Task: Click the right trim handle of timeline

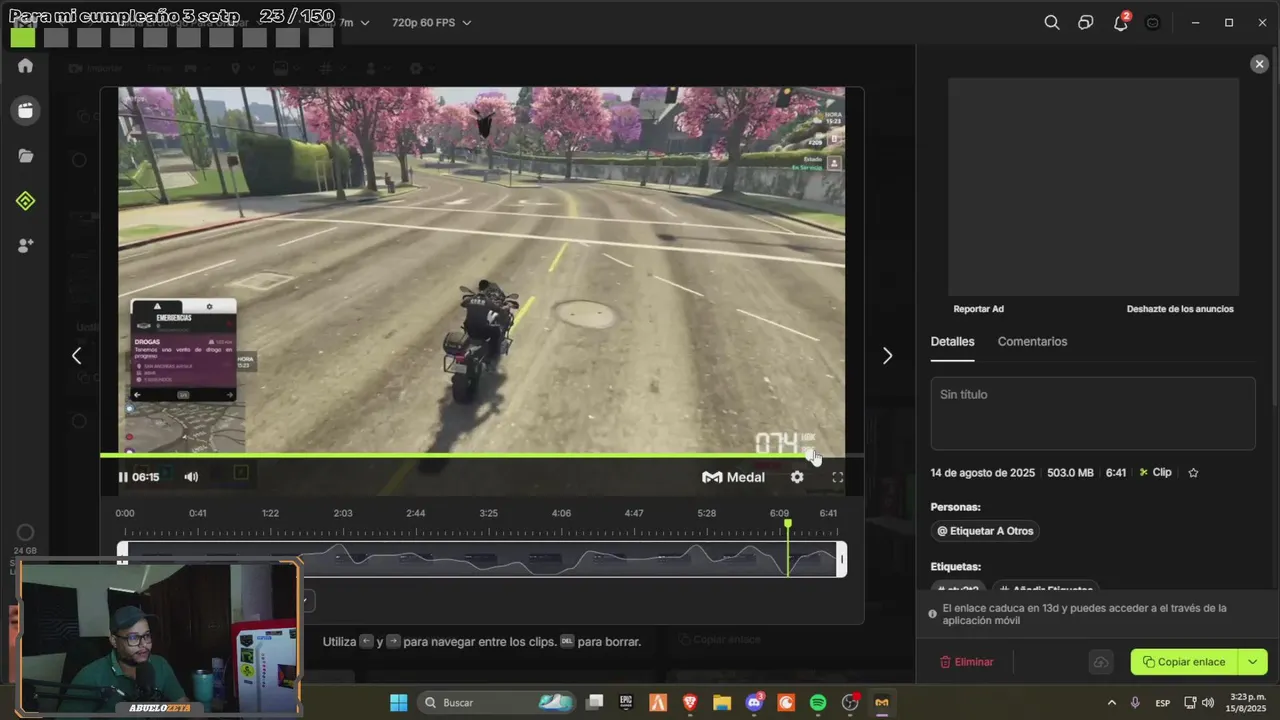Action: tap(842, 559)
